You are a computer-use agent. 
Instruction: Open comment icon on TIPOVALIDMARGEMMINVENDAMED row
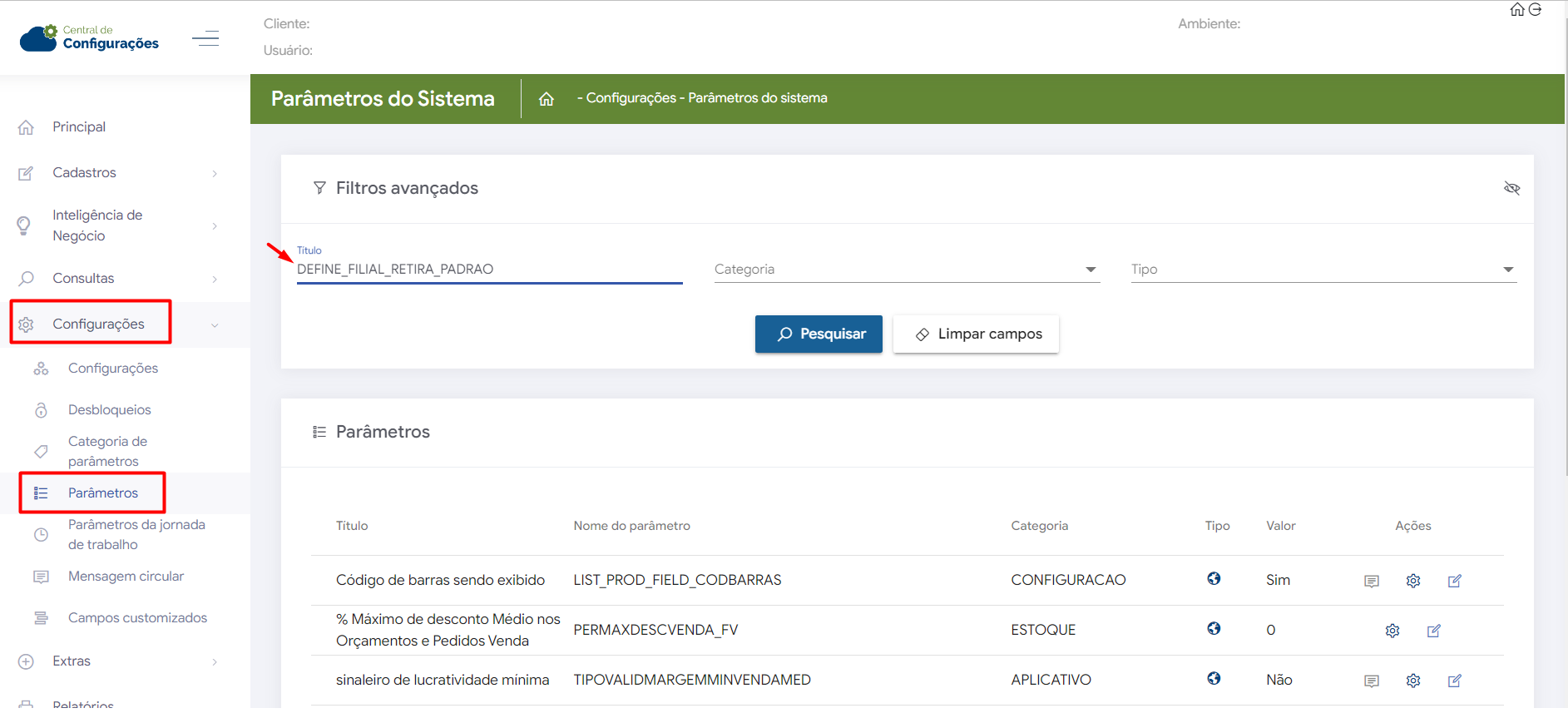click(1371, 681)
